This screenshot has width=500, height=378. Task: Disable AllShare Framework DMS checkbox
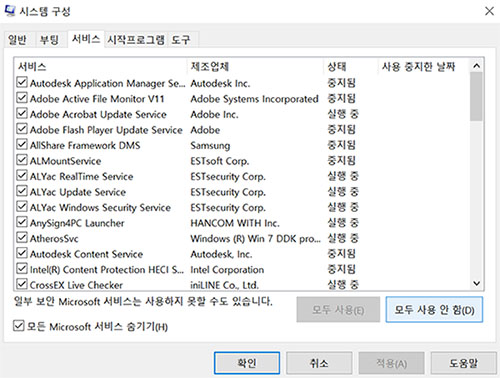(x=22, y=144)
